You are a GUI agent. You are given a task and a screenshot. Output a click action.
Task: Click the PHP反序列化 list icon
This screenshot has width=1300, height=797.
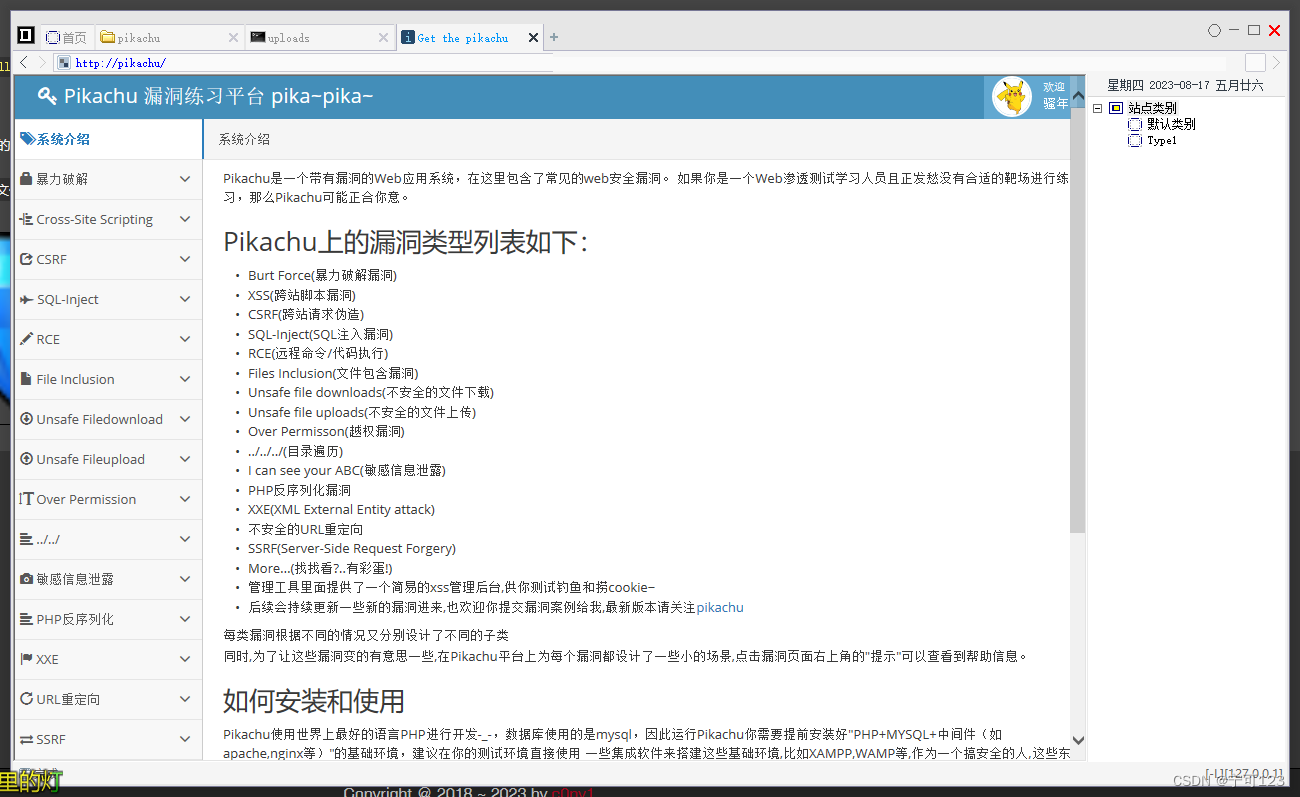[27, 619]
